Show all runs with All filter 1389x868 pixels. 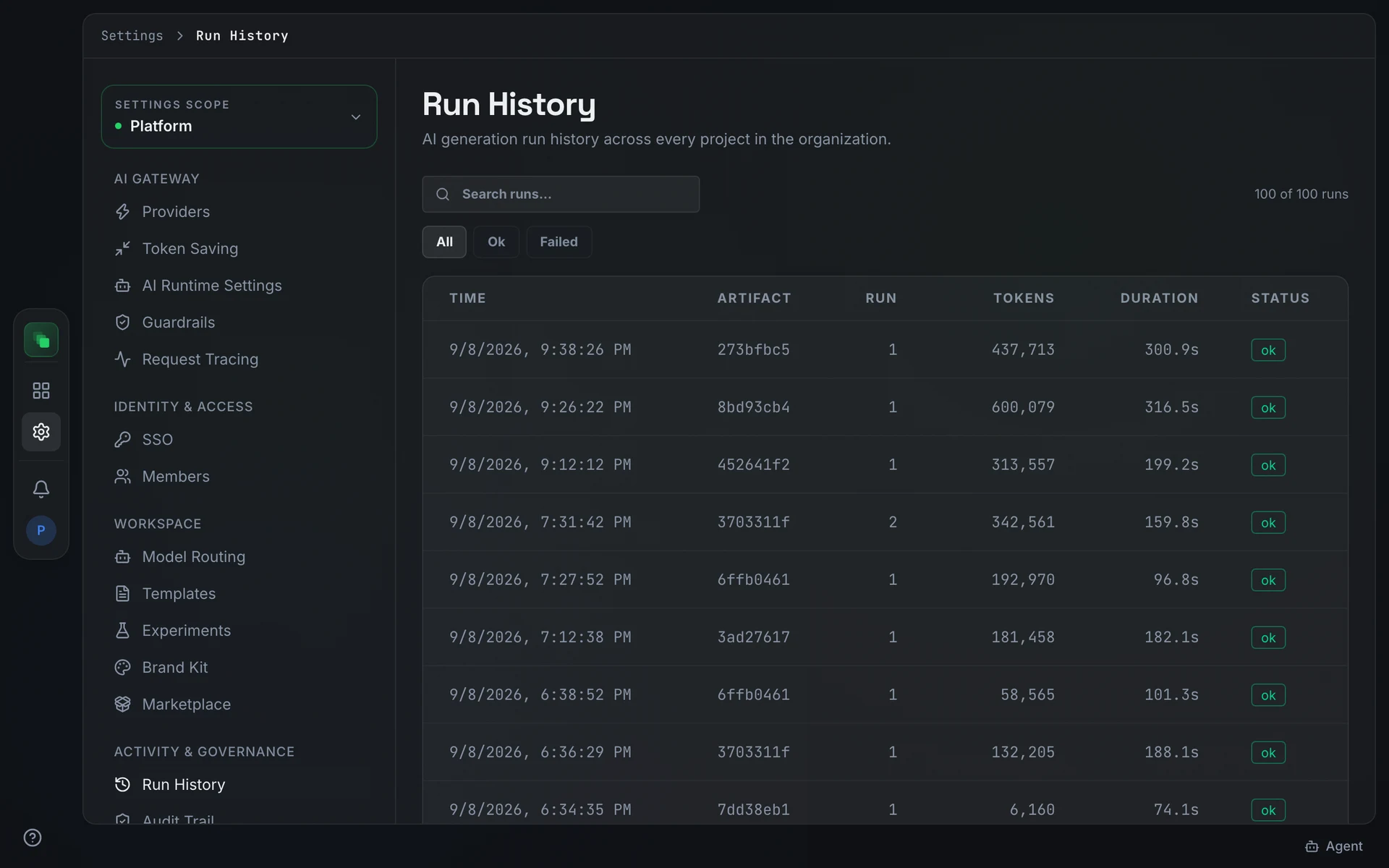click(x=444, y=242)
